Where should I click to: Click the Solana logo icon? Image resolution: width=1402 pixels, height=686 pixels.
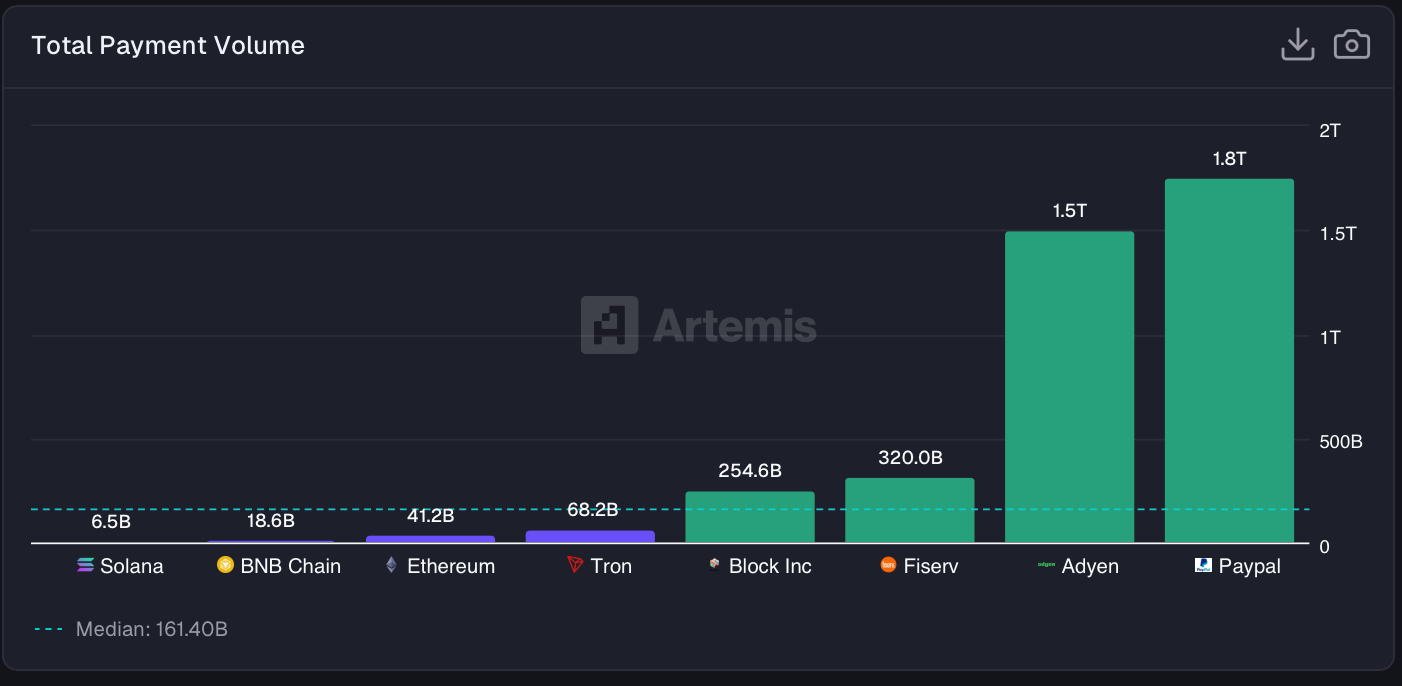pyautogui.click(x=85, y=566)
